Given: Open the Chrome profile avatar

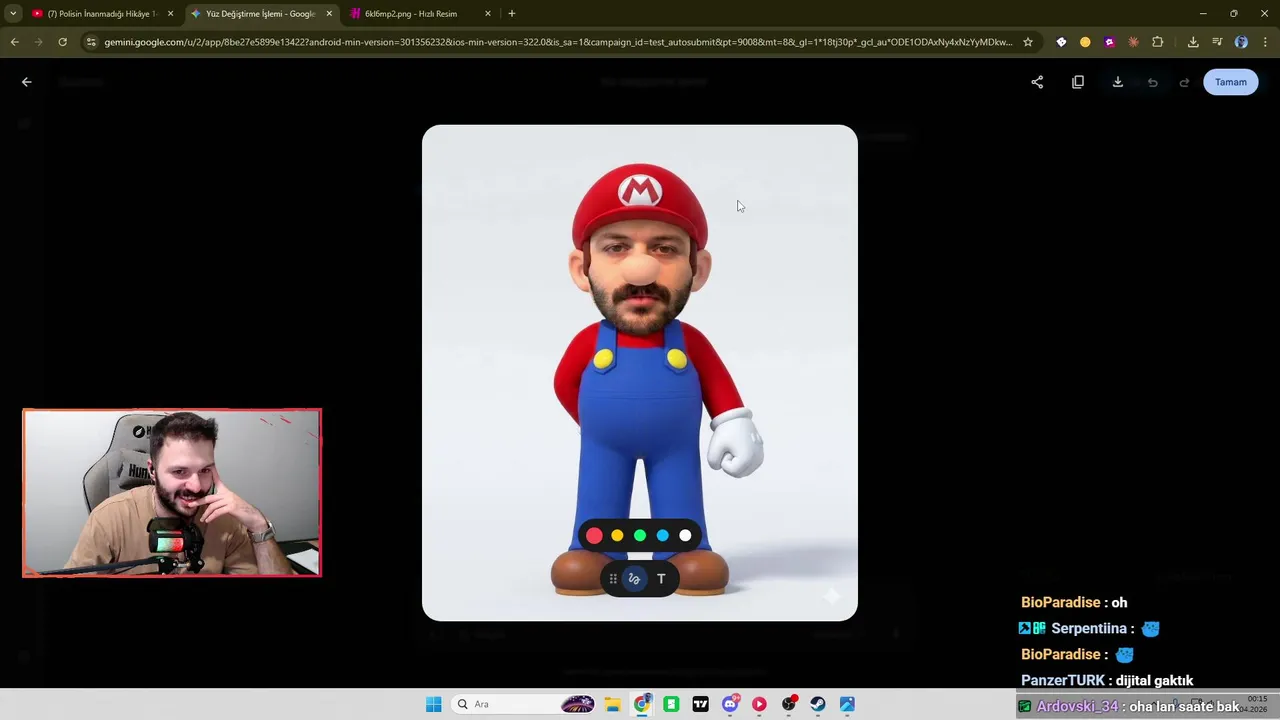Looking at the screenshot, I should click(x=1241, y=42).
